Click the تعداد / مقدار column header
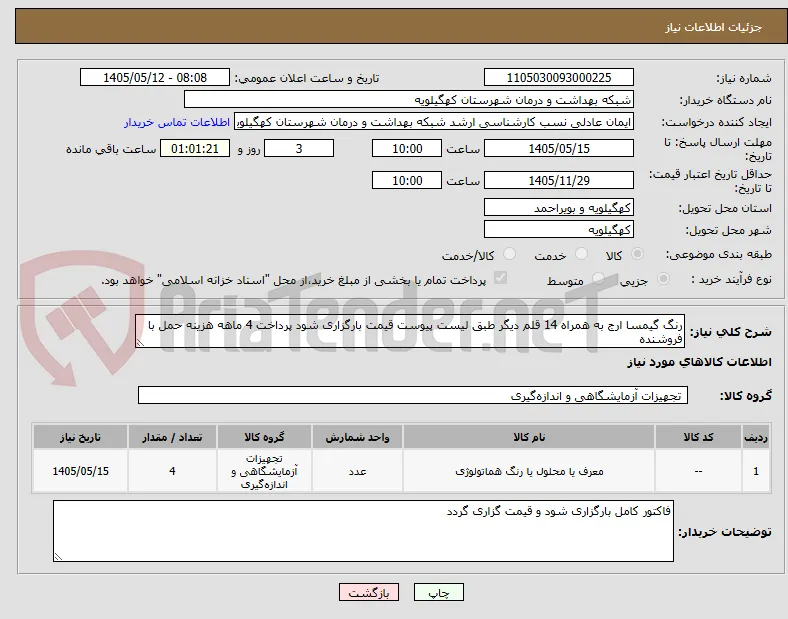The height and width of the screenshot is (619, 788). click(x=172, y=437)
